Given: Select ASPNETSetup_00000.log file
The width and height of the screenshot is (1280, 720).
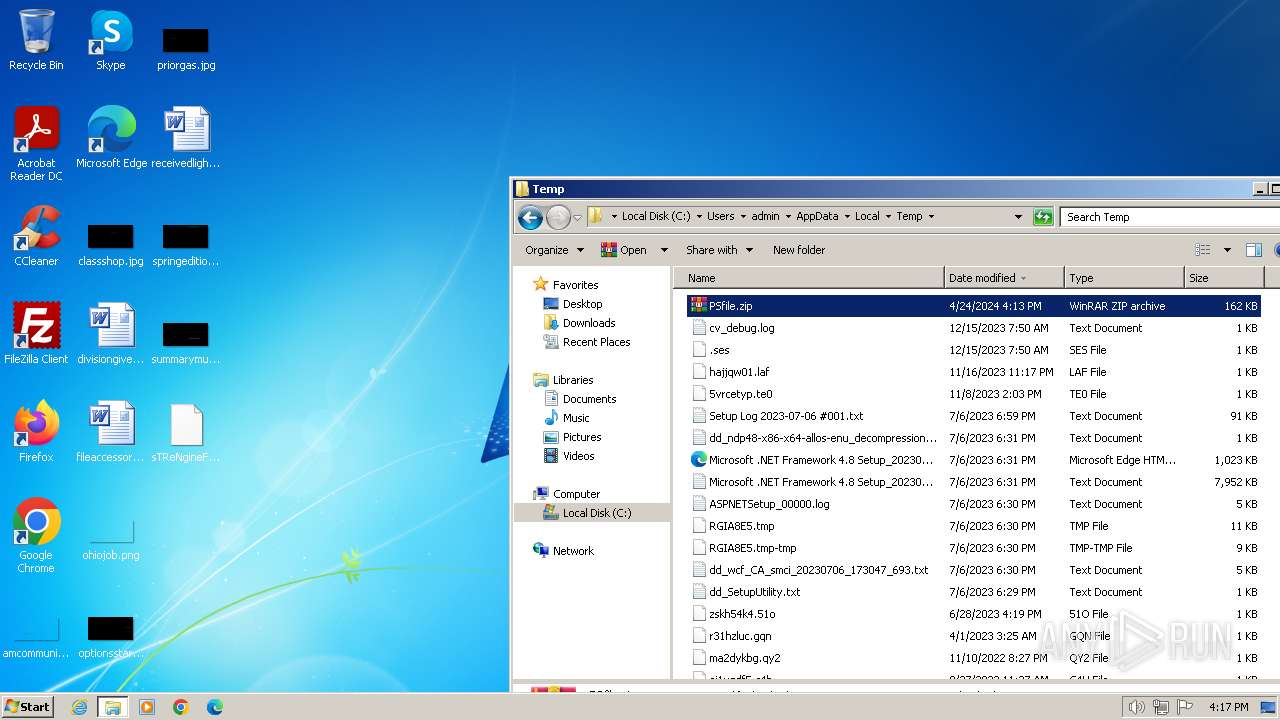Looking at the screenshot, I should [x=974, y=504].
